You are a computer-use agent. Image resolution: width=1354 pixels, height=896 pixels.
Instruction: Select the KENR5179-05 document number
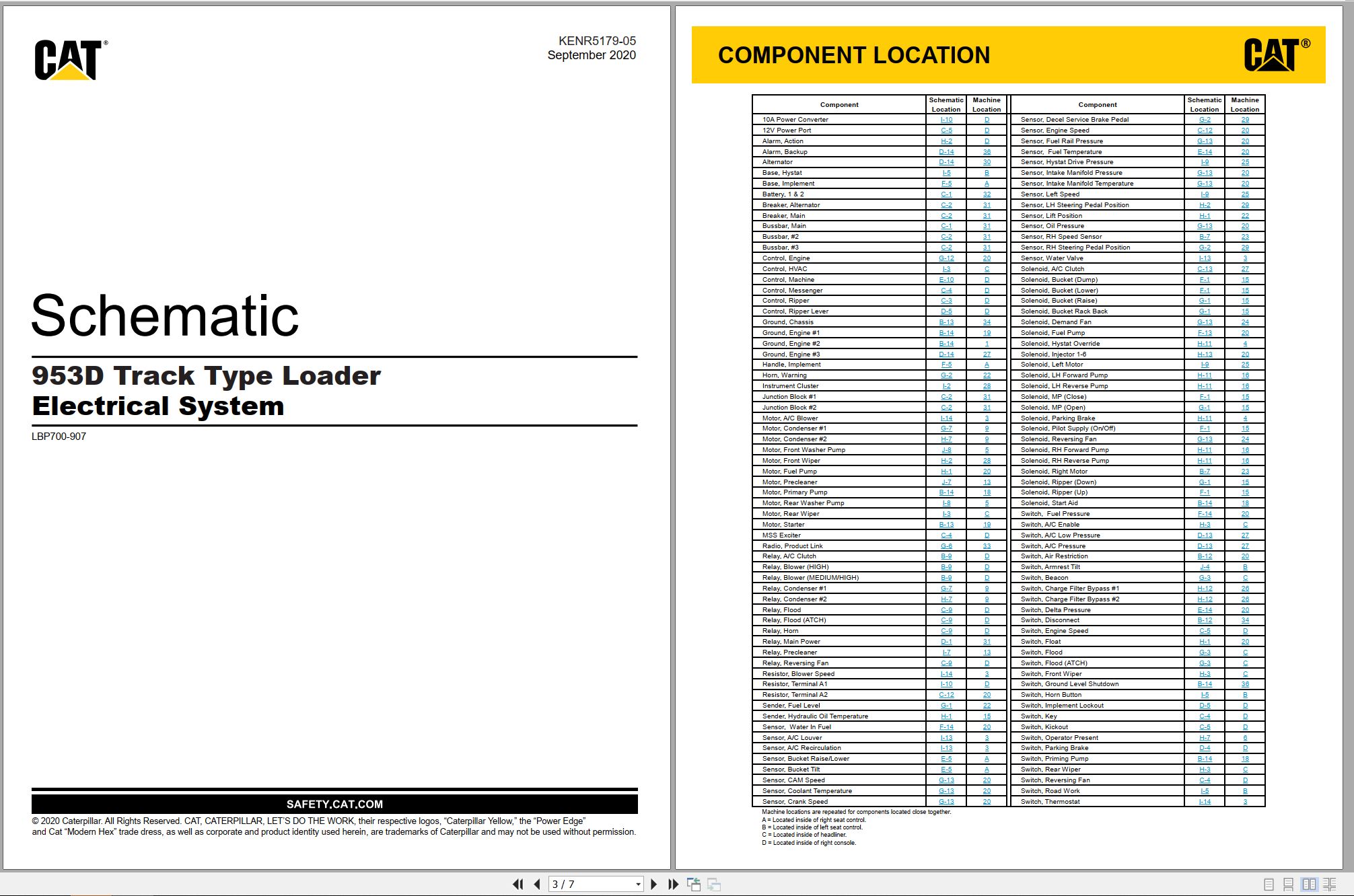coord(597,41)
